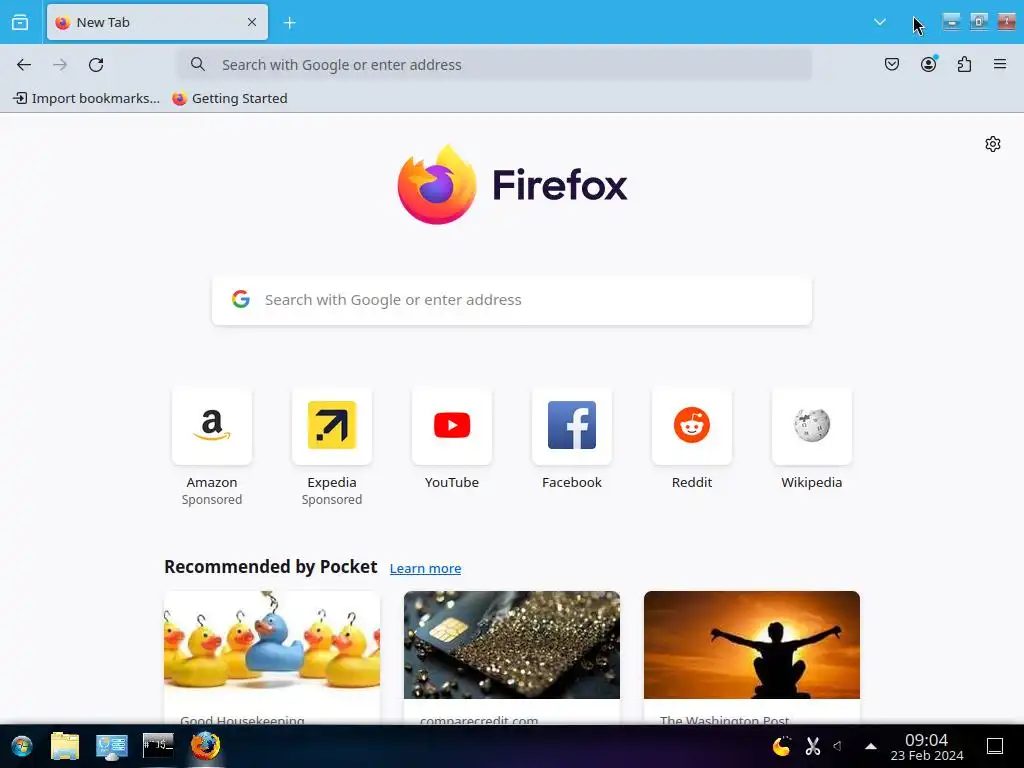Click Recommended by Pocket heading
Image resolution: width=1024 pixels, height=768 pixels.
coord(270,567)
